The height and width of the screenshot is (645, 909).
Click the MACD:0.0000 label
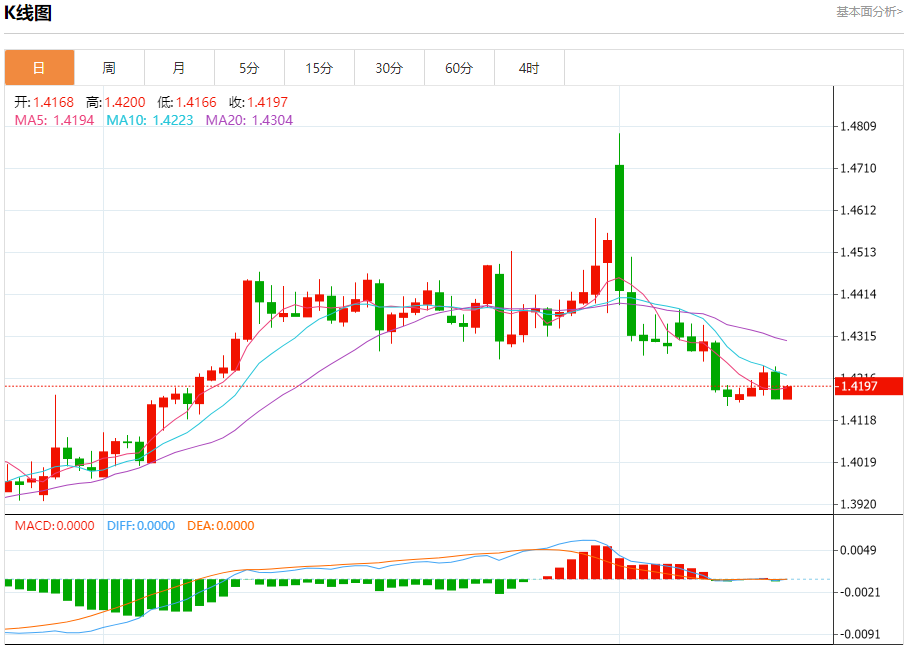(54, 526)
